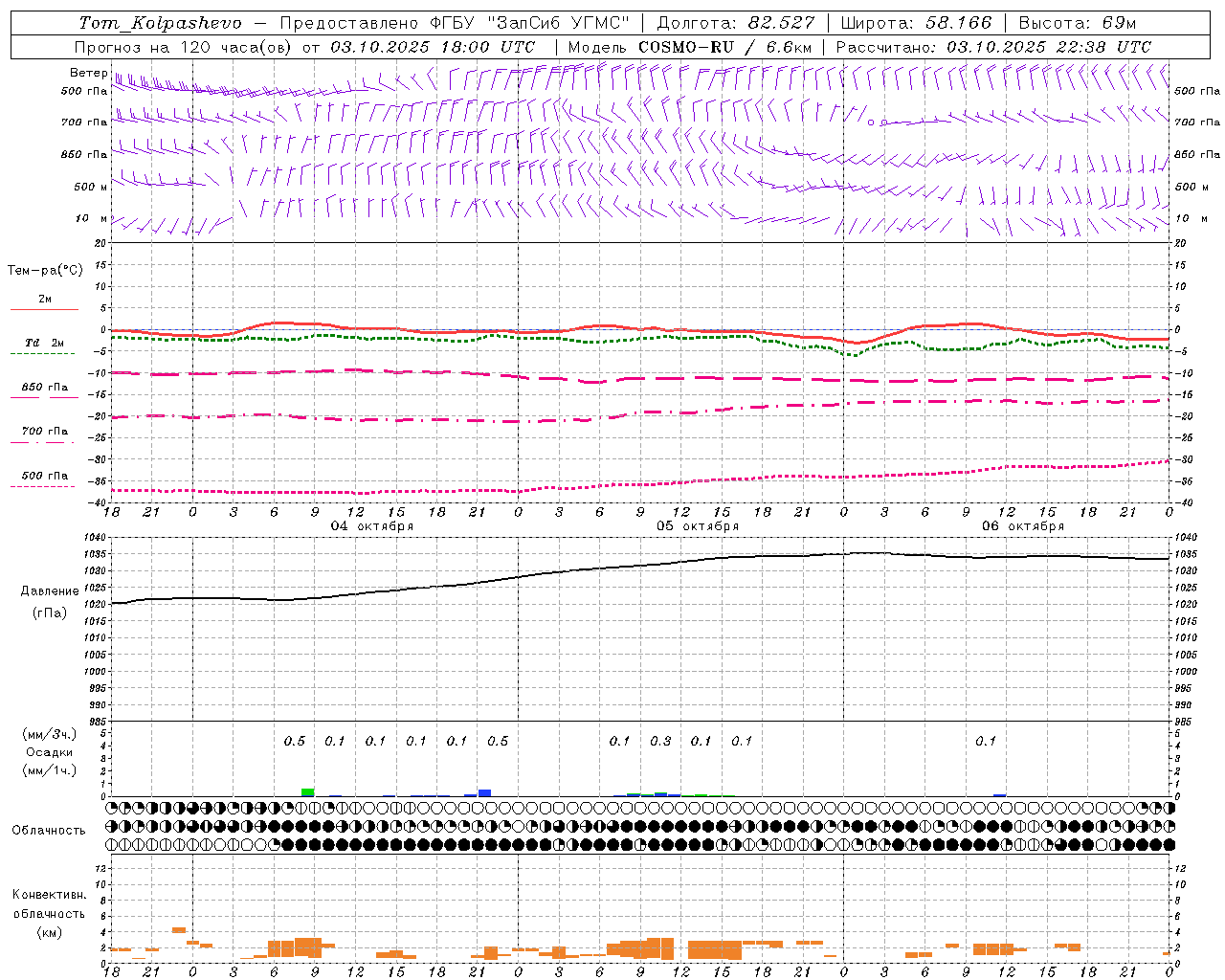Click the '04 октября' date label
The height and width of the screenshot is (980, 1225).
pos(372,526)
